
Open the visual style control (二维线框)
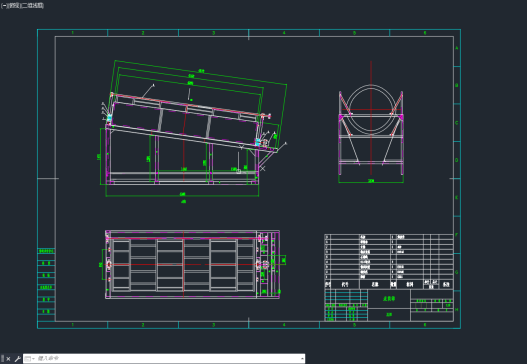coord(33,6)
